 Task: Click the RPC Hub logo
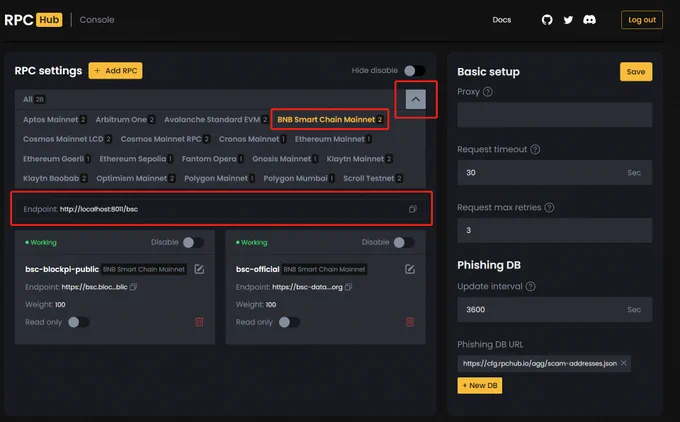coord(33,20)
